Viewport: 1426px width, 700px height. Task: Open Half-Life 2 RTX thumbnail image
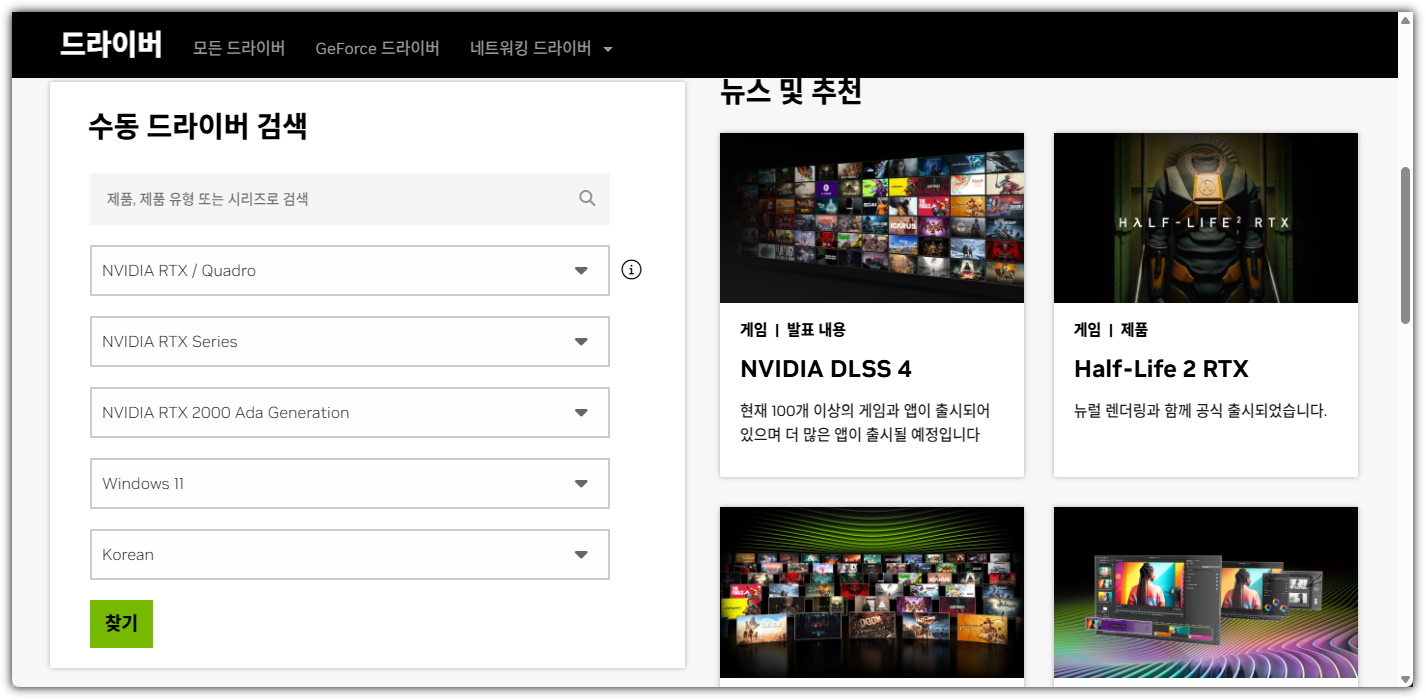pos(1206,218)
